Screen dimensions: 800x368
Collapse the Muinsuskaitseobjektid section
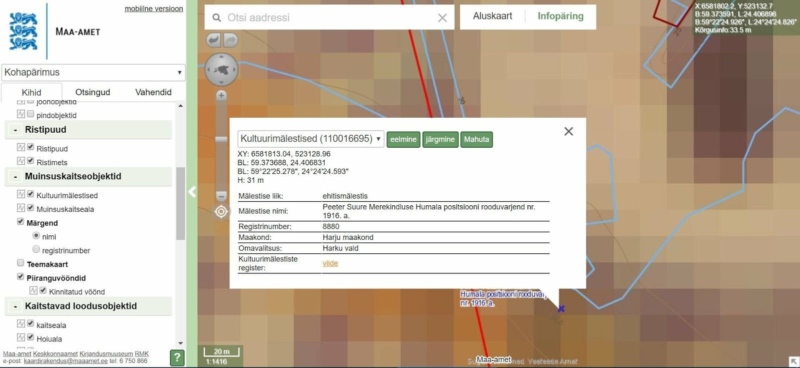(16, 177)
